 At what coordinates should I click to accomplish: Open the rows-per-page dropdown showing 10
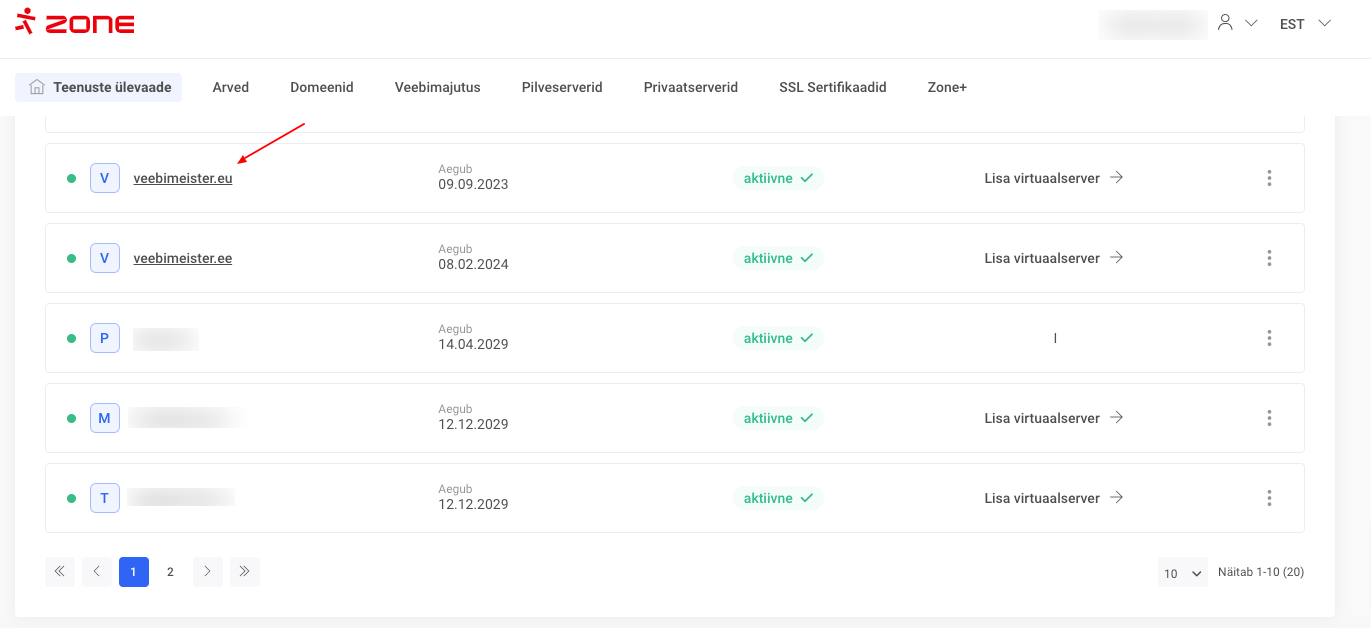[x=1182, y=573]
